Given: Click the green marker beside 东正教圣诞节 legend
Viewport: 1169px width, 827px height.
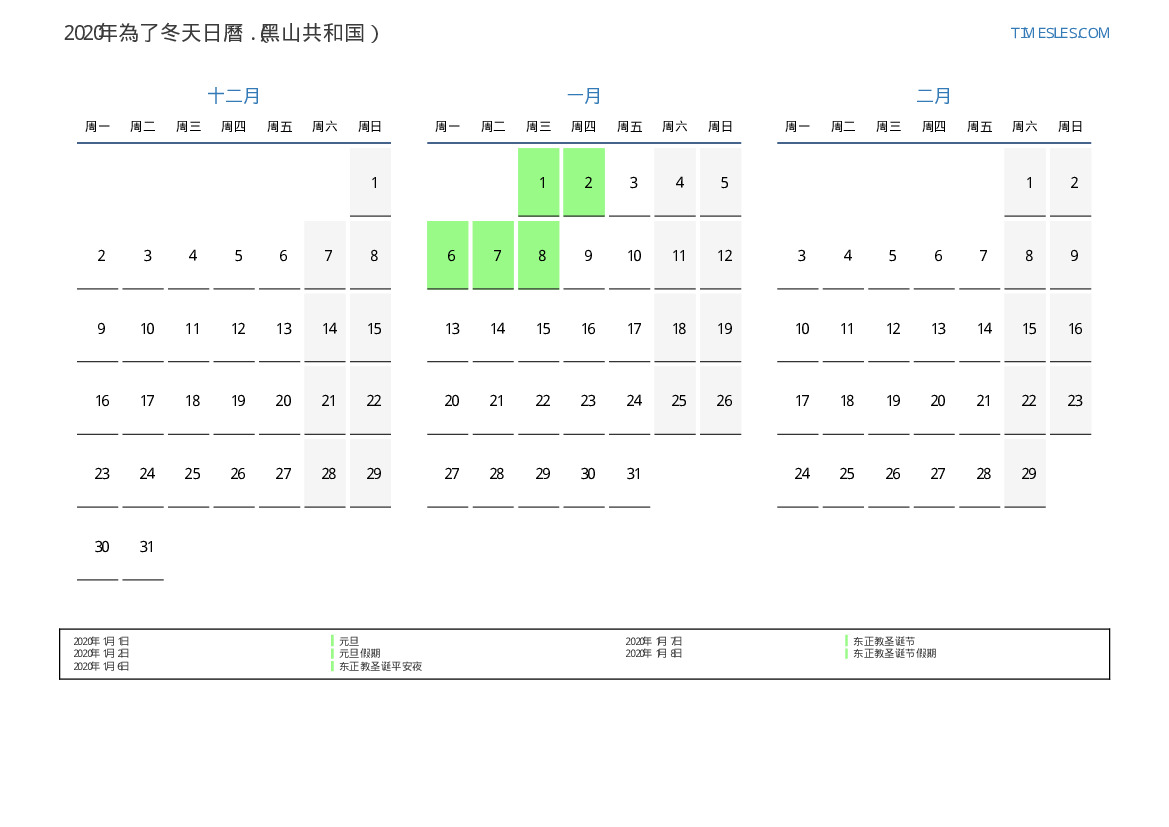Looking at the screenshot, I should (846, 641).
